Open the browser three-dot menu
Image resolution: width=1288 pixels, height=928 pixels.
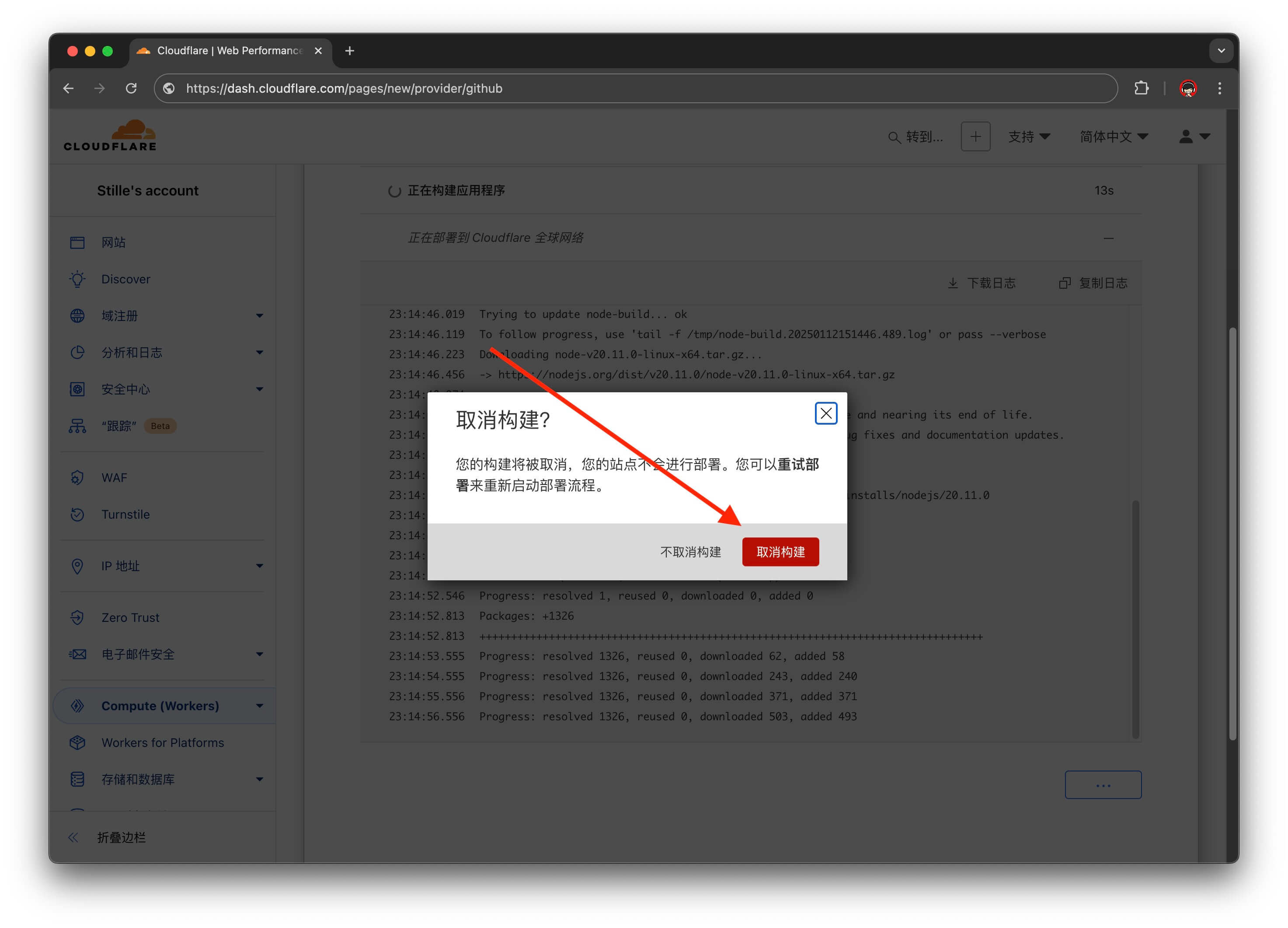tap(1219, 89)
